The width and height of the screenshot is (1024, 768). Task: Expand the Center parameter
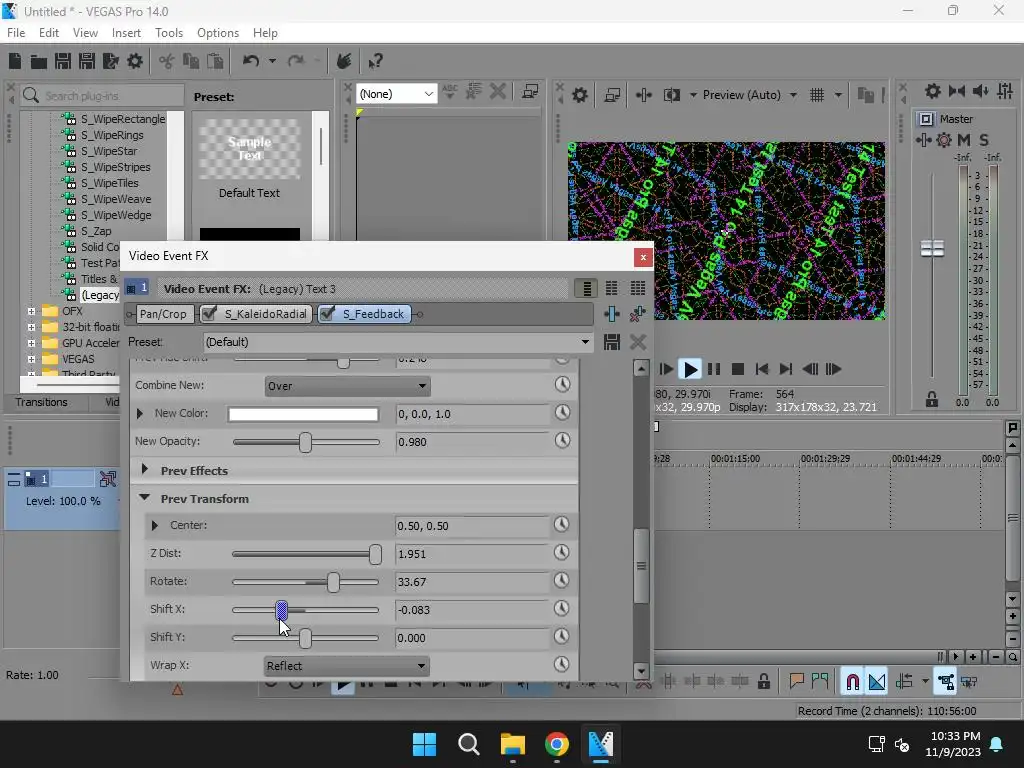pyautogui.click(x=155, y=525)
